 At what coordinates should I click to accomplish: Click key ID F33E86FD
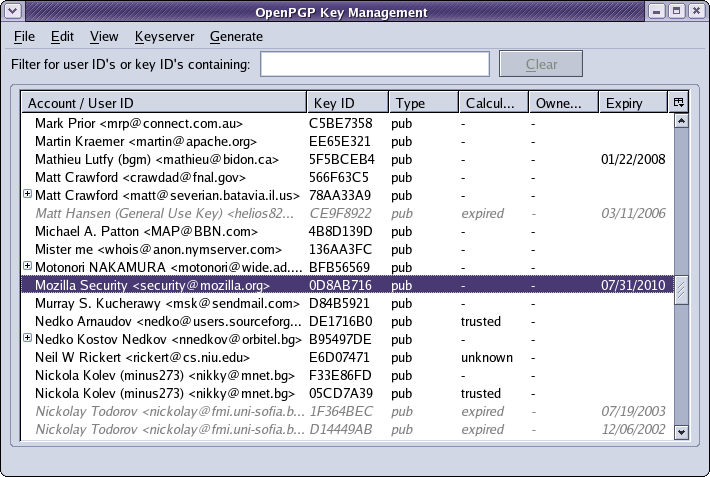[340, 376]
